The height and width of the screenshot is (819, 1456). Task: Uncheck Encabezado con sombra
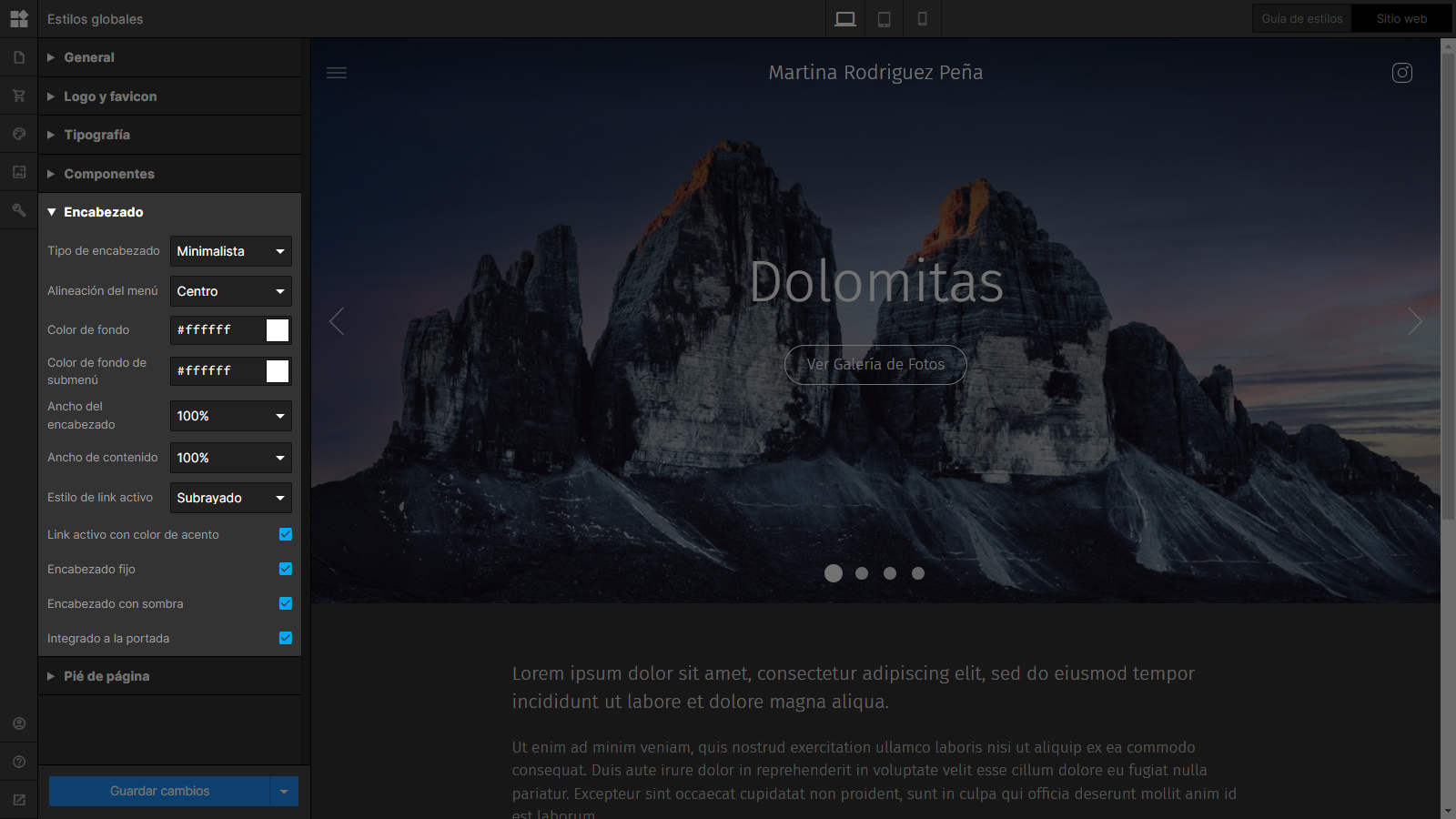(x=286, y=603)
